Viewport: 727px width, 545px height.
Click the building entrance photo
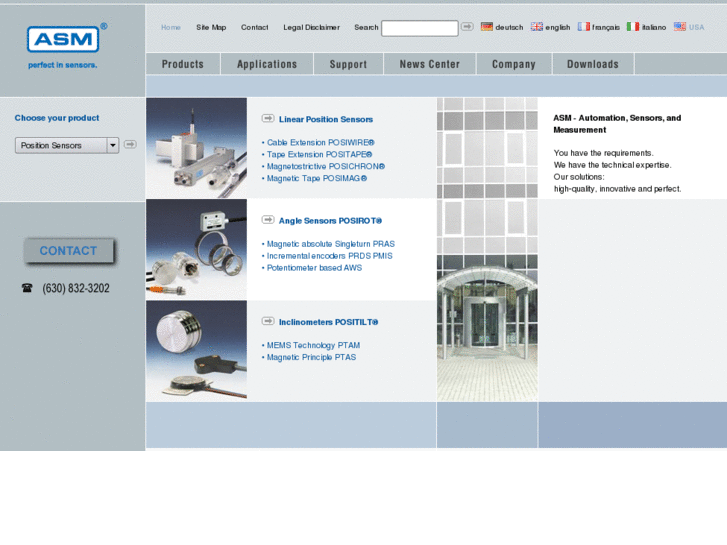tap(487, 250)
